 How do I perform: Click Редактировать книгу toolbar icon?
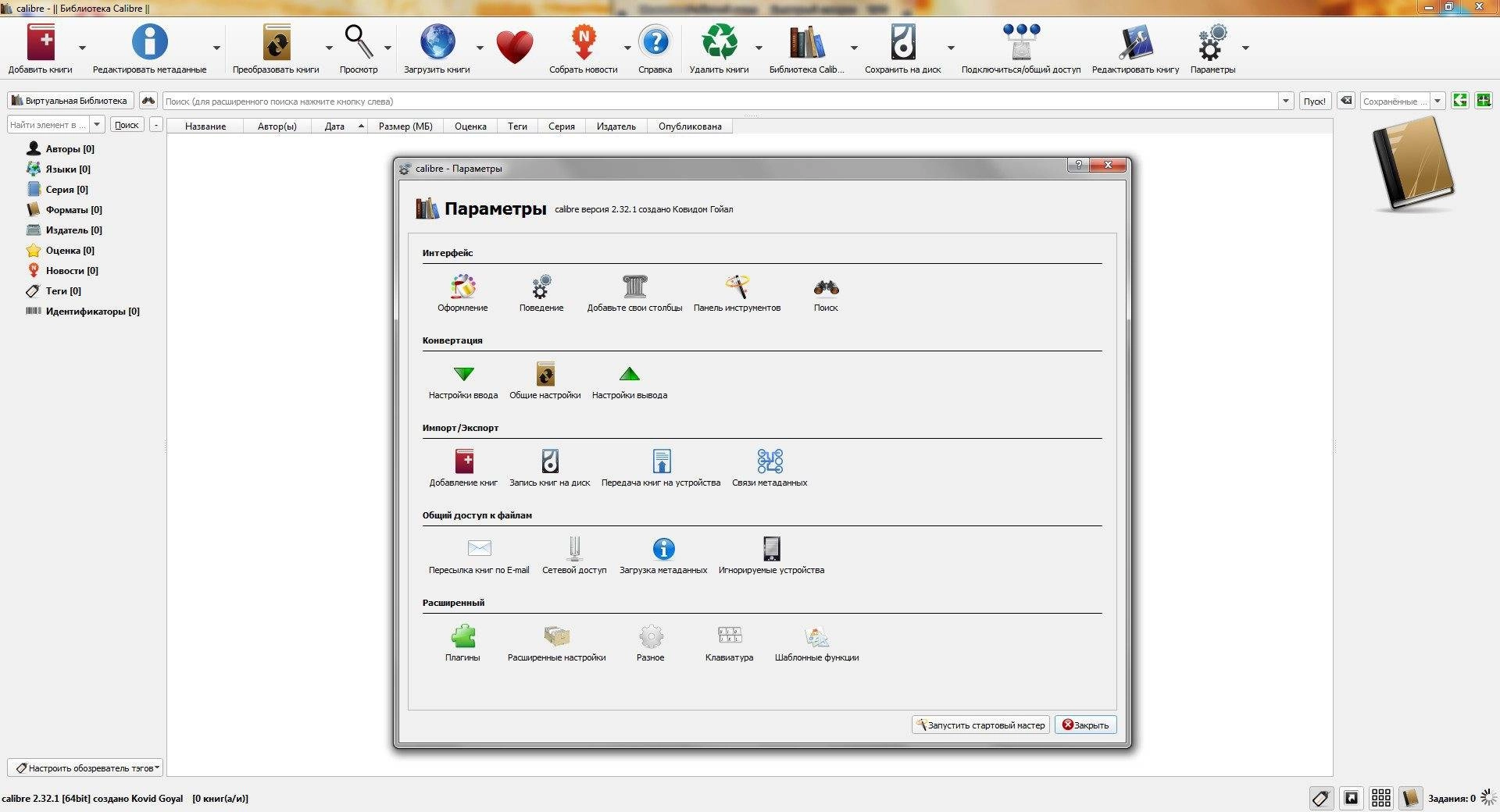pyautogui.click(x=1135, y=48)
